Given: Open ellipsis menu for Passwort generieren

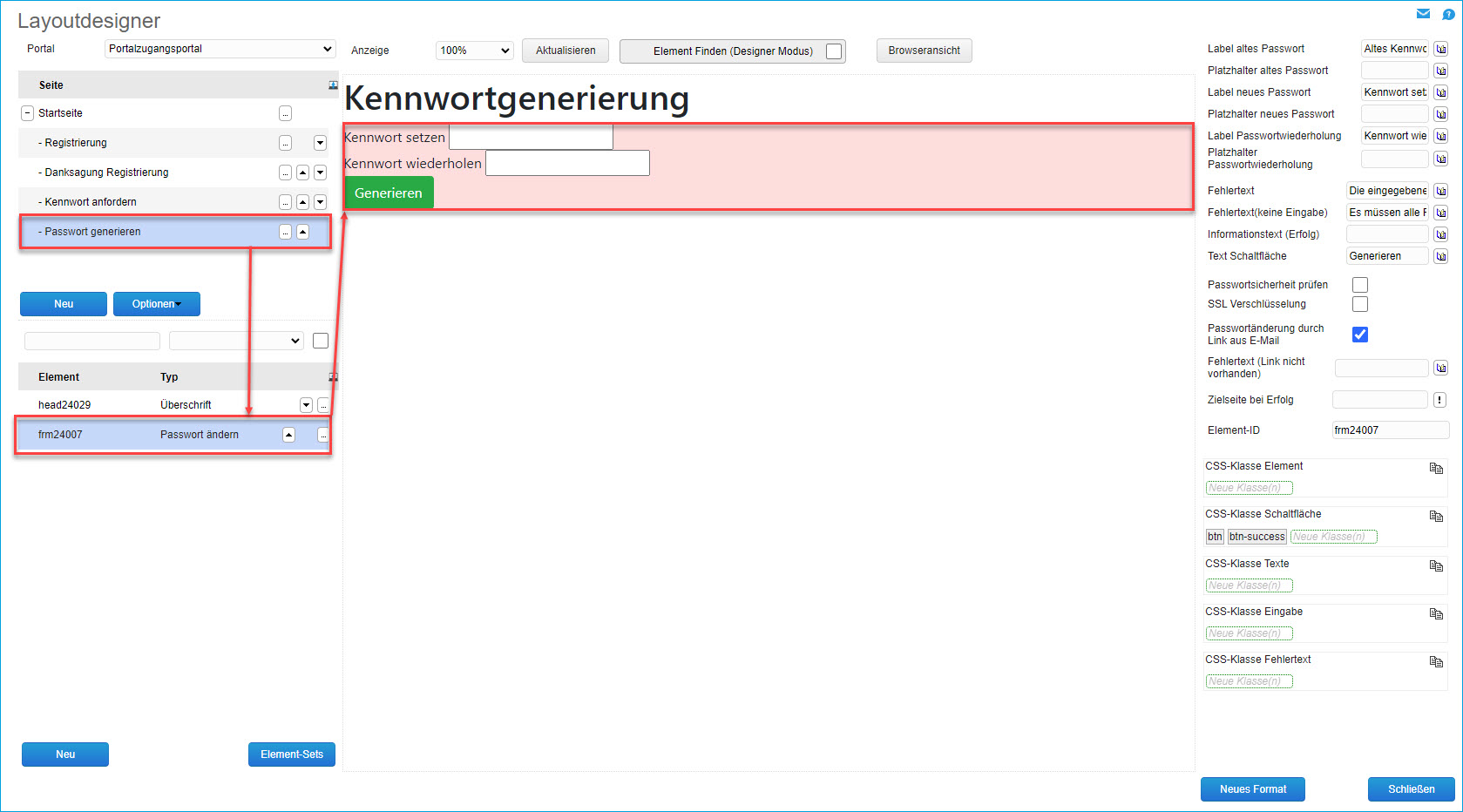Looking at the screenshot, I should [x=285, y=232].
